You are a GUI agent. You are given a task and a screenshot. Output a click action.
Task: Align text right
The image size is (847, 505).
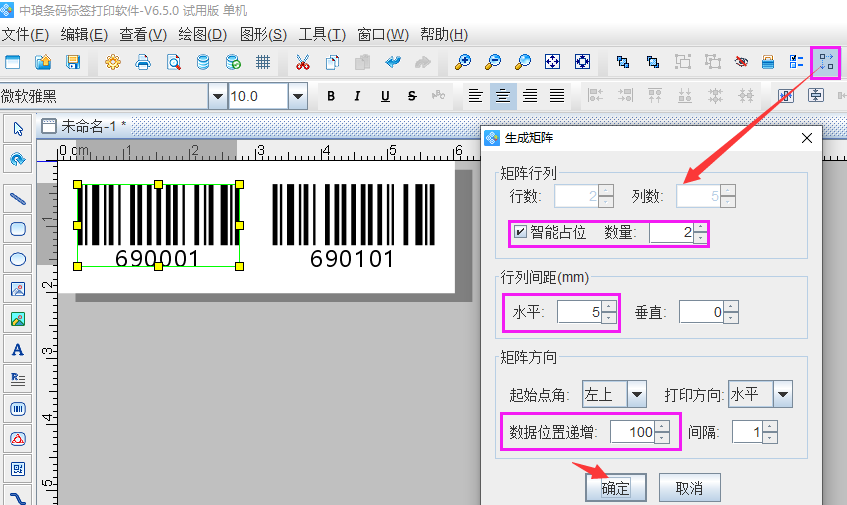(530, 96)
